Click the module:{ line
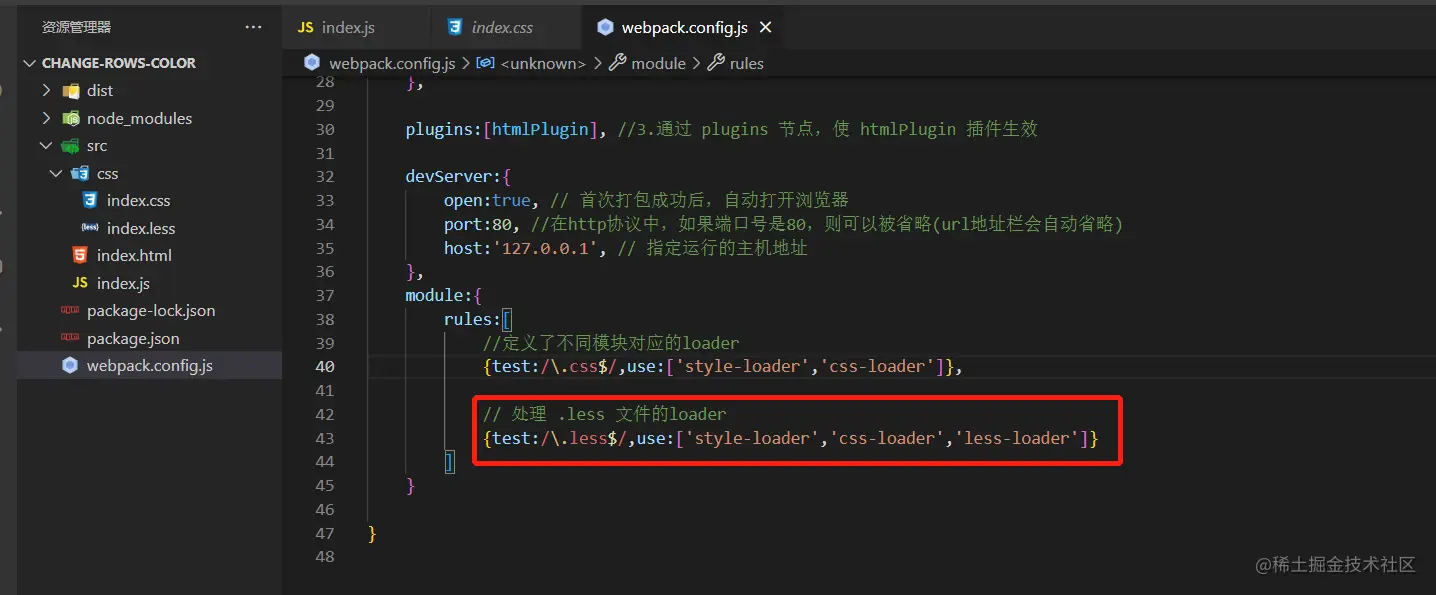The height and width of the screenshot is (595, 1436). (444, 296)
